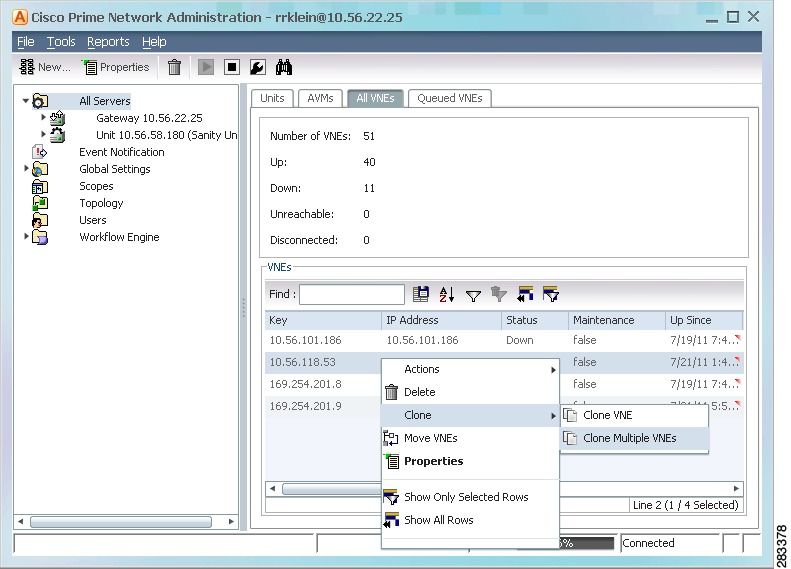
Task: Switch to the Units tab
Action: 272,98
